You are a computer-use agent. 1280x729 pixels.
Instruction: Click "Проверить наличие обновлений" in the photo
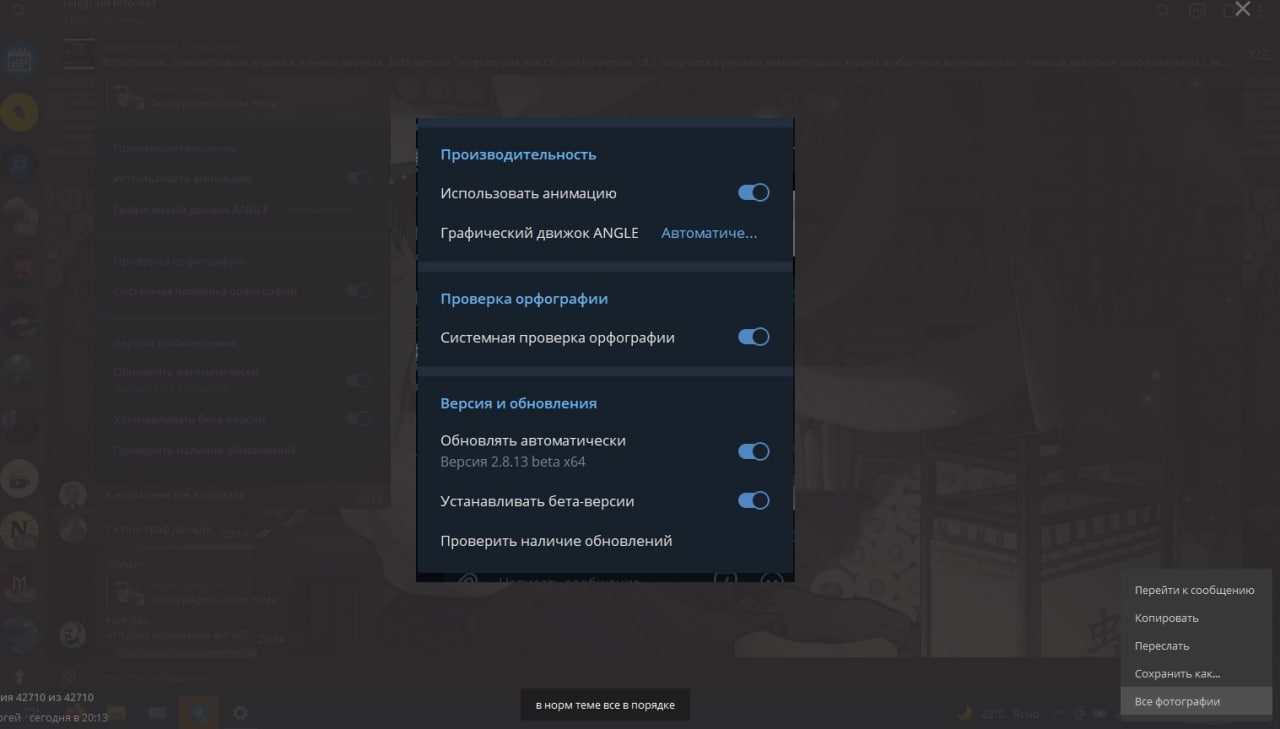[x=556, y=541]
